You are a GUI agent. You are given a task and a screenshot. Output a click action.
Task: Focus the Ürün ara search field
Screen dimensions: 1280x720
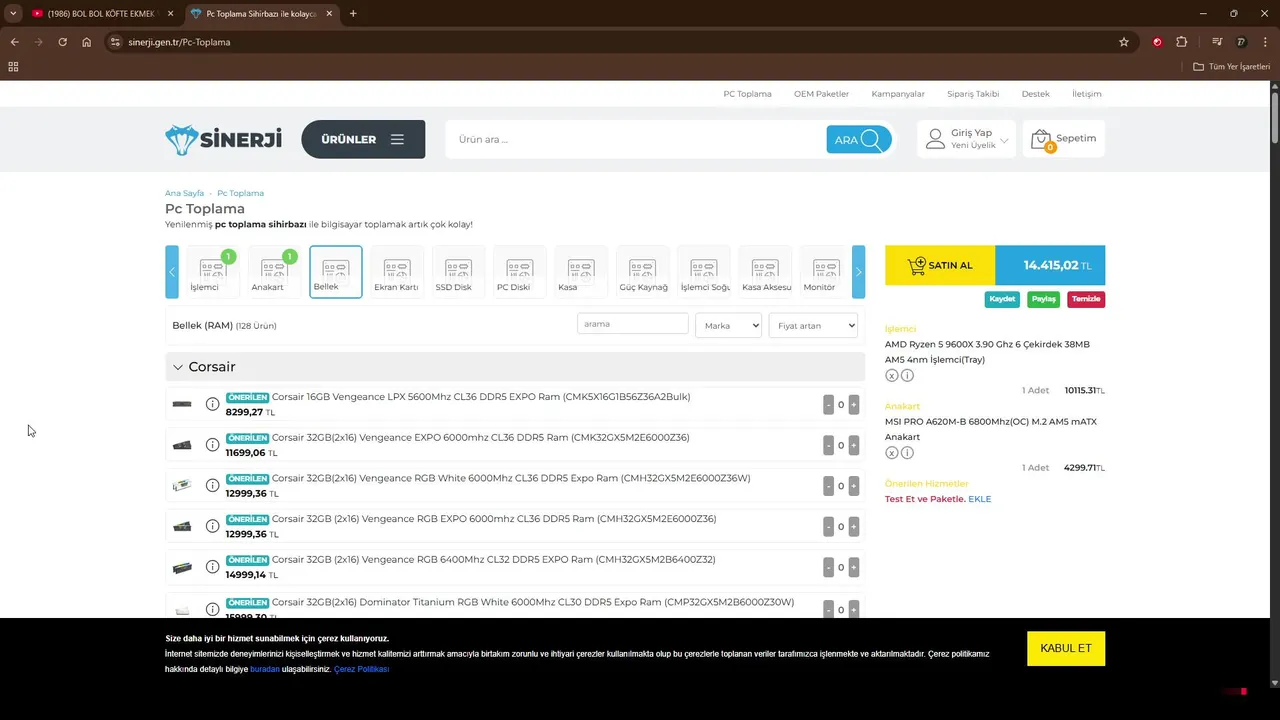tap(635, 139)
